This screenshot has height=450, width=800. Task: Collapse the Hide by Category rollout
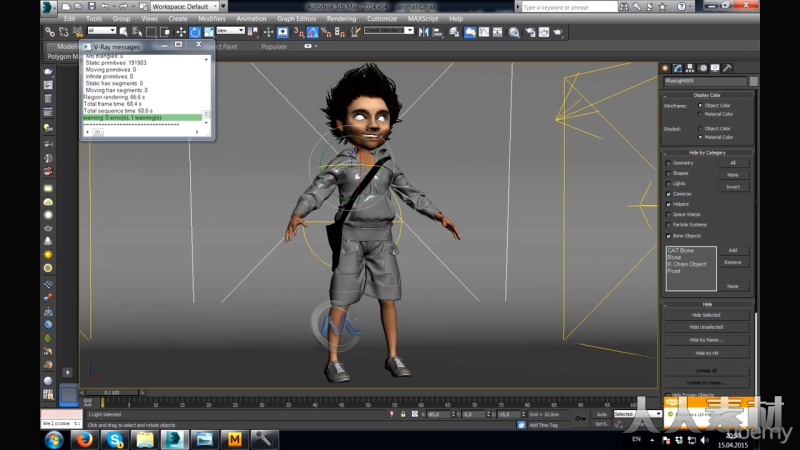(x=707, y=153)
